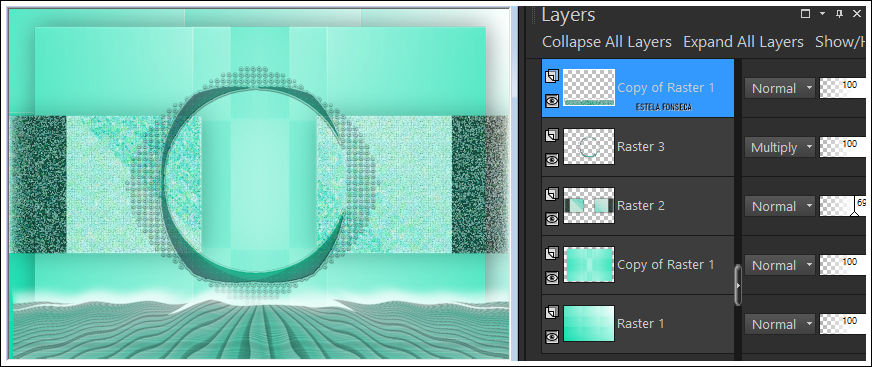Click layer type icon of top Copy of Raster 1
872x367 pixels.
point(552,76)
